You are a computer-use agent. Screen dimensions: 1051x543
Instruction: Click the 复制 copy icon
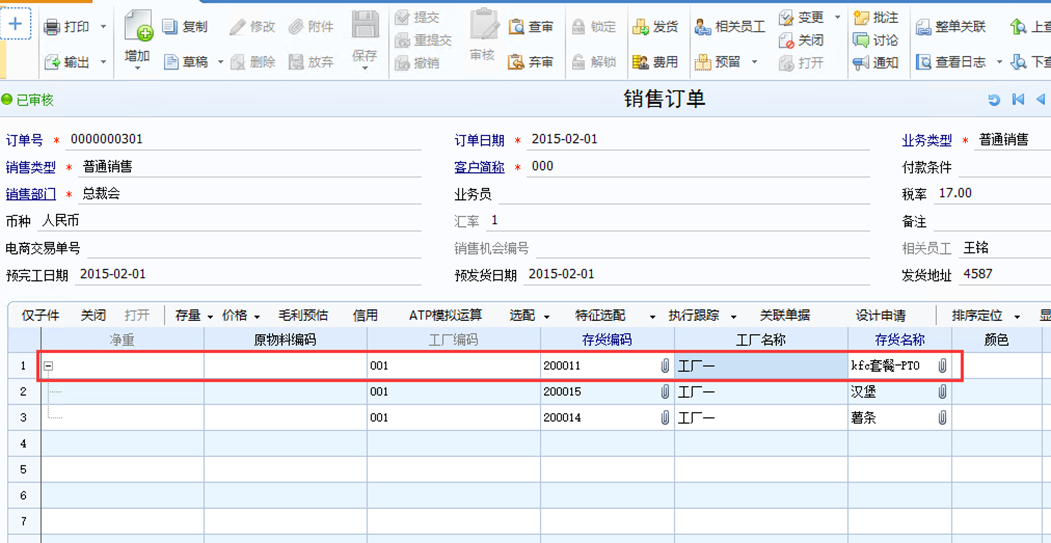click(169, 27)
